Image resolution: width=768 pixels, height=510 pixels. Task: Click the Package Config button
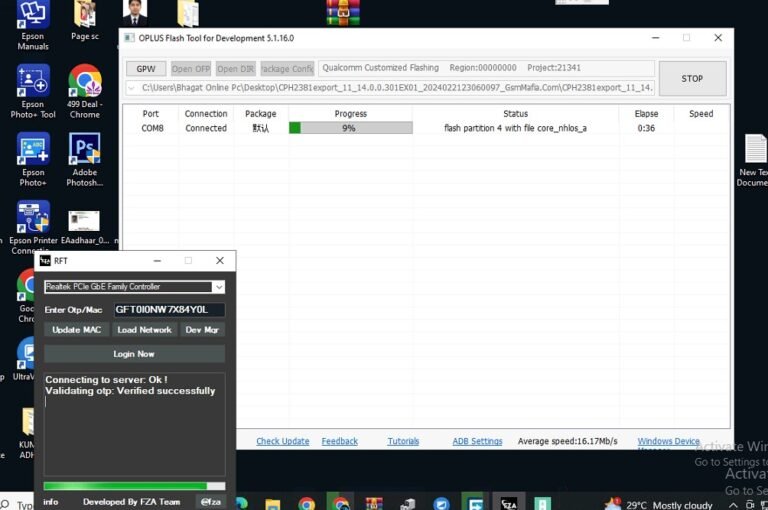point(287,69)
